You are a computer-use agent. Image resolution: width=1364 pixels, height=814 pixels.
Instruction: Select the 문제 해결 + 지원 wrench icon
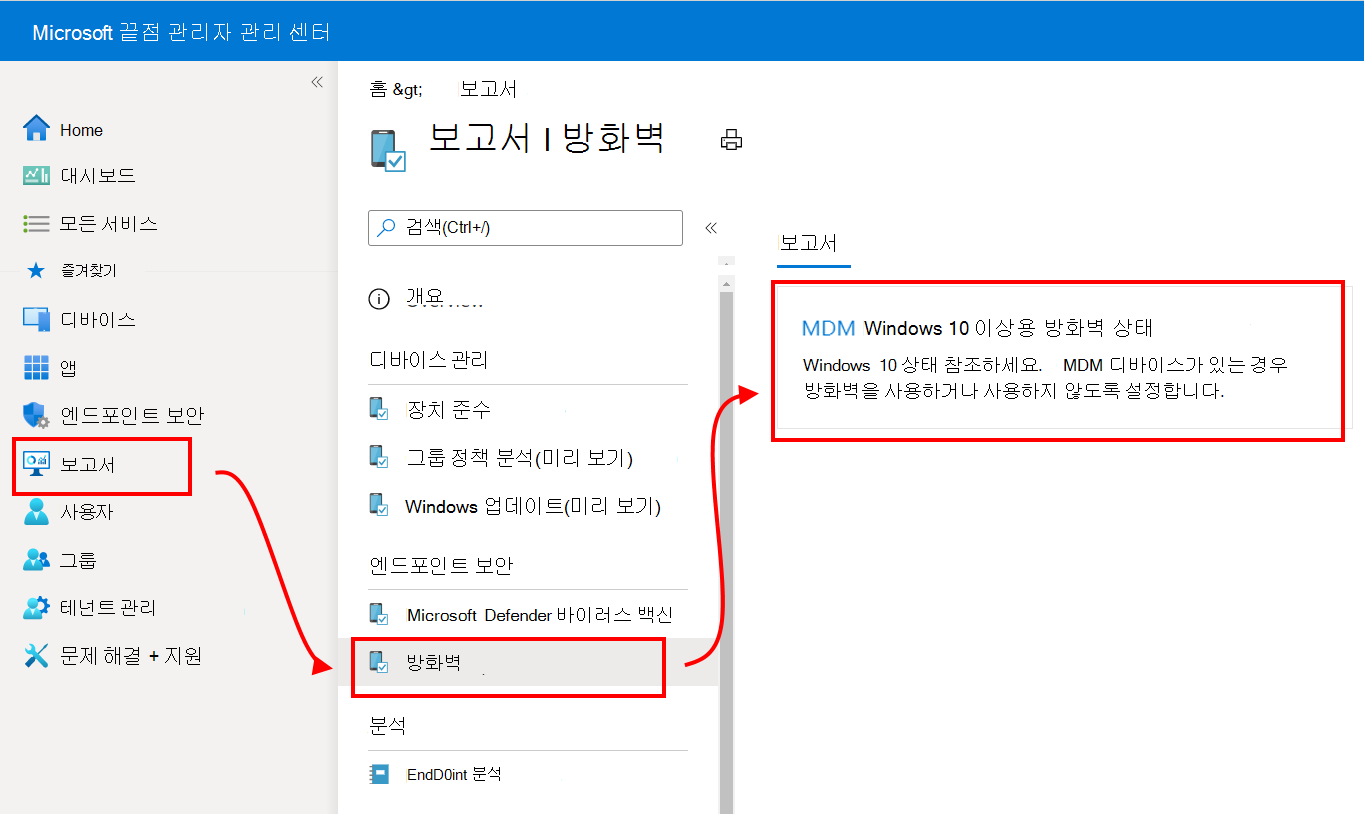[36, 656]
